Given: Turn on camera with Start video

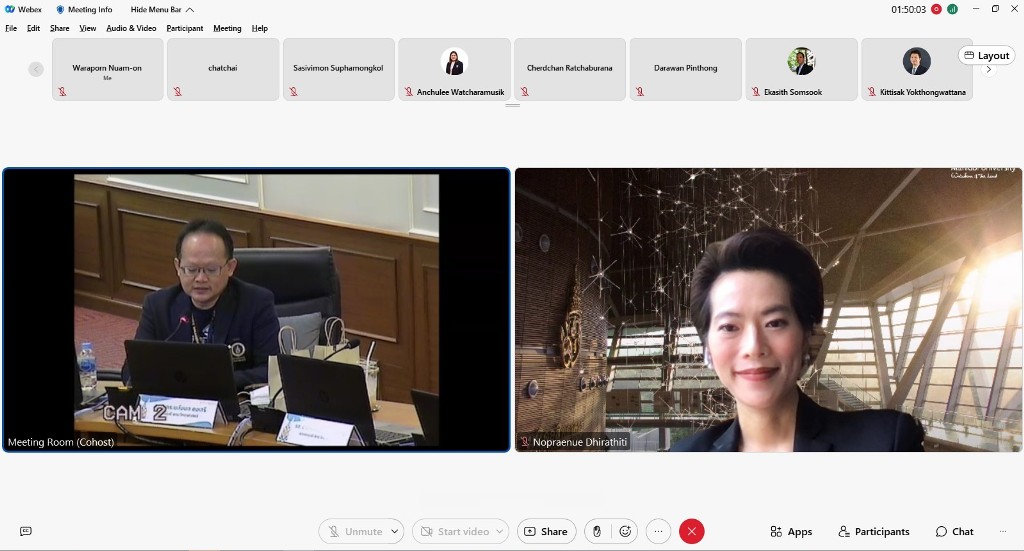Looking at the screenshot, I should [453, 532].
